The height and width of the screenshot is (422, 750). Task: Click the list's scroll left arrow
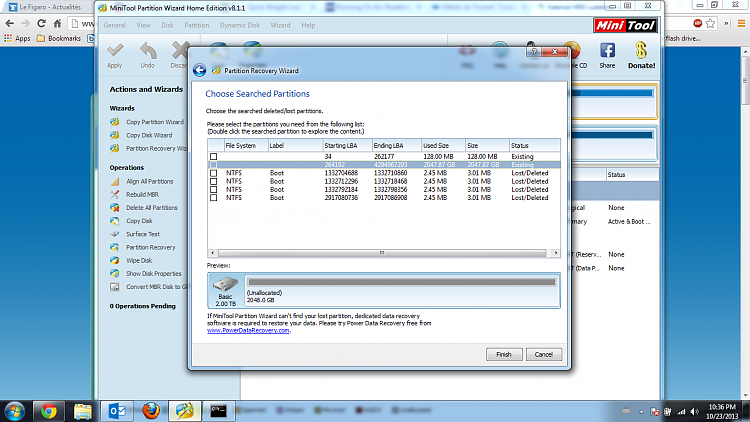point(213,253)
